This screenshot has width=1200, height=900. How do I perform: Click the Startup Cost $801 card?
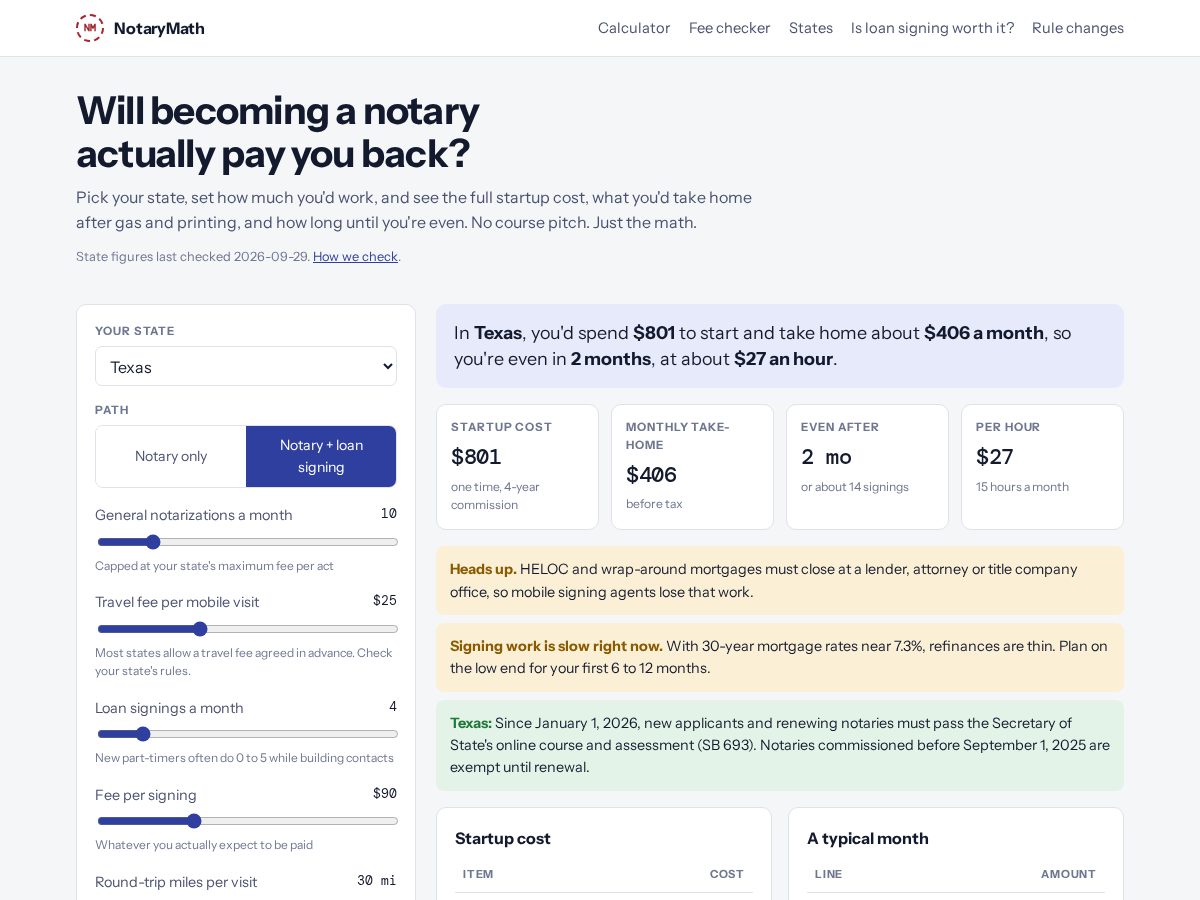coord(517,467)
